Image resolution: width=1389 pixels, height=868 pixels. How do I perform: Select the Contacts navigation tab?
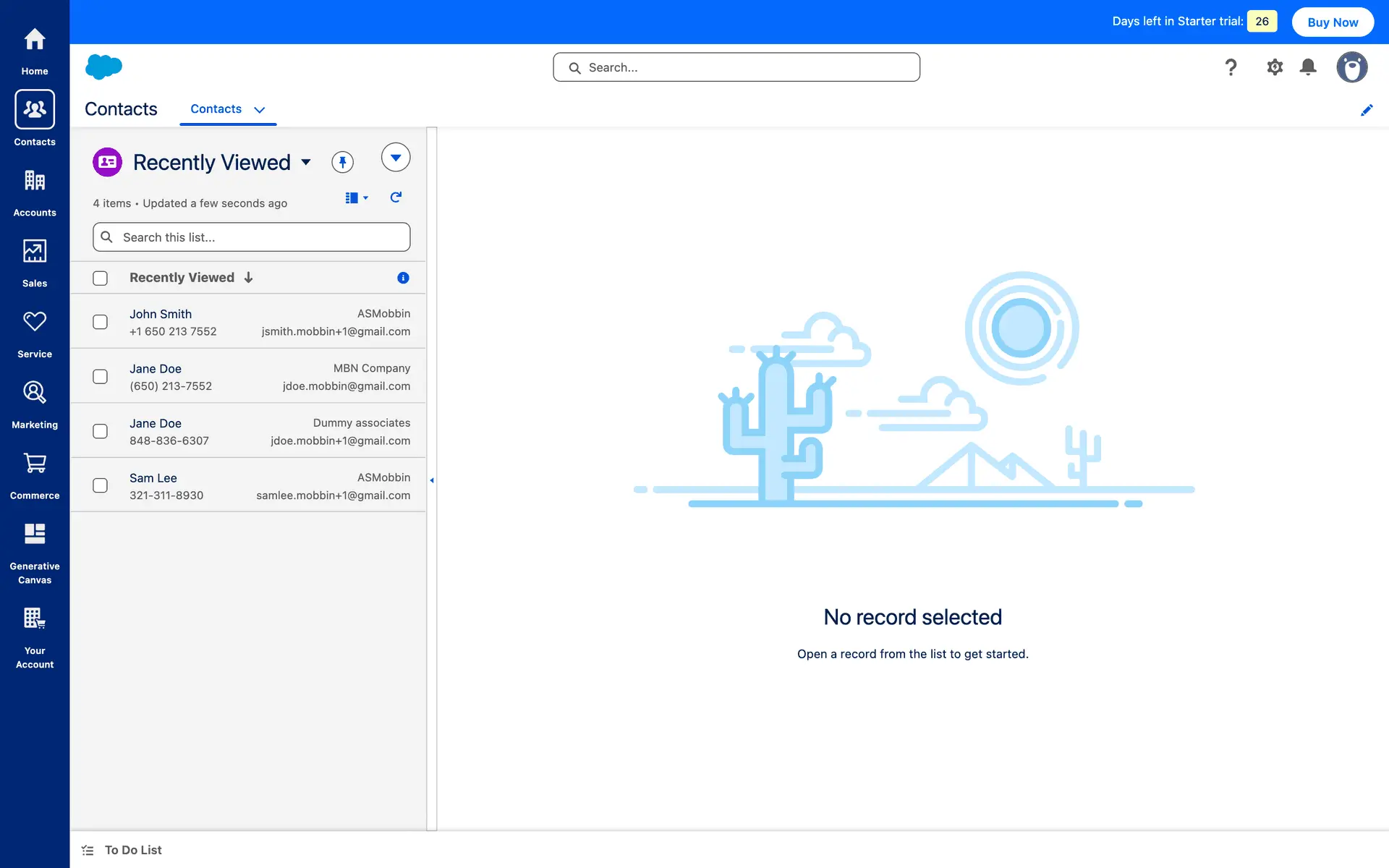[216, 109]
